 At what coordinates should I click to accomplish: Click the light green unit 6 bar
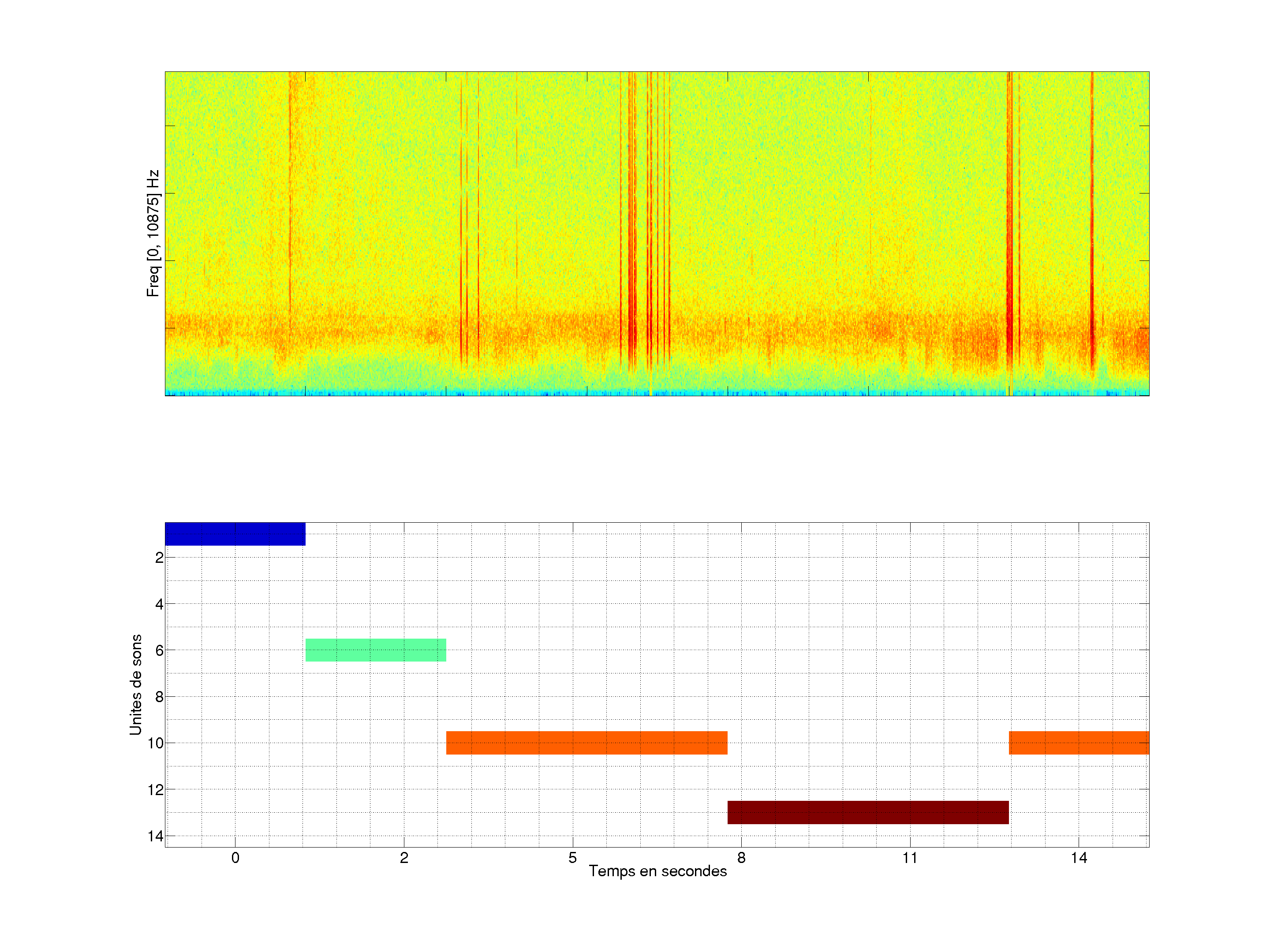[x=376, y=650]
